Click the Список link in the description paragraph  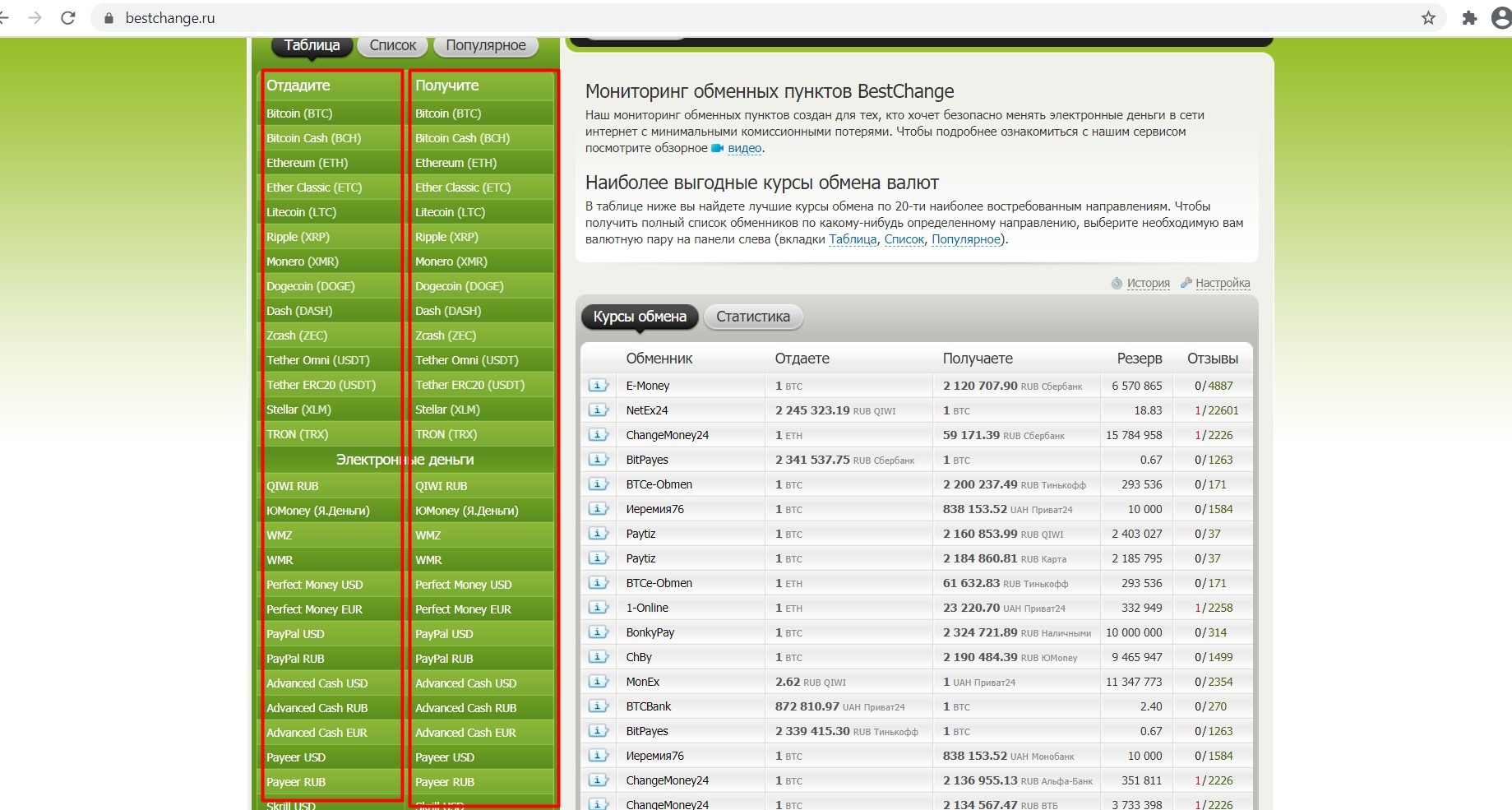point(904,239)
